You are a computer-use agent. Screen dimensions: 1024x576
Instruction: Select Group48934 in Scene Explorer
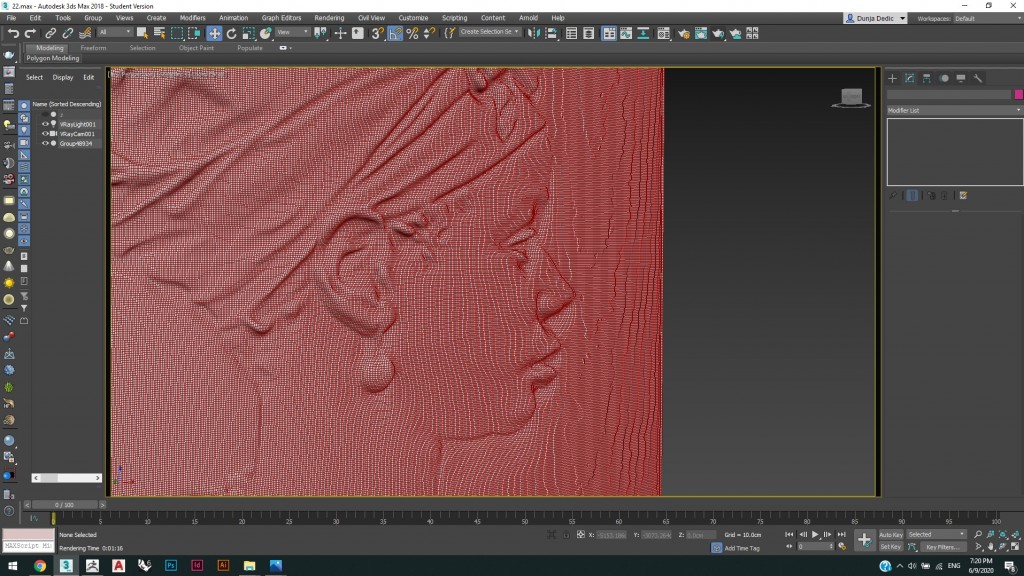(76, 144)
